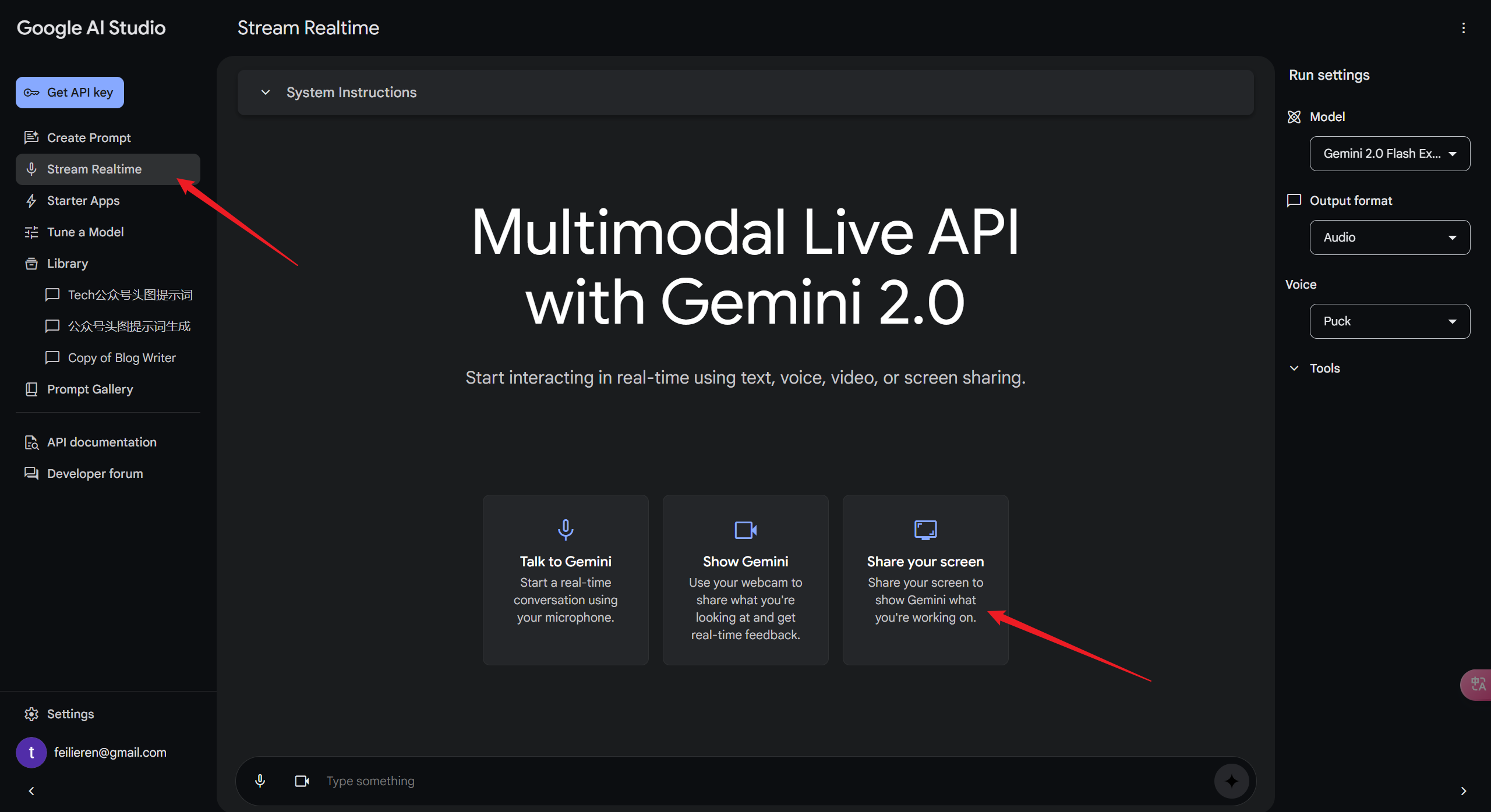1491x812 pixels.
Task: Click the Type something input field
Action: [x=757, y=781]
